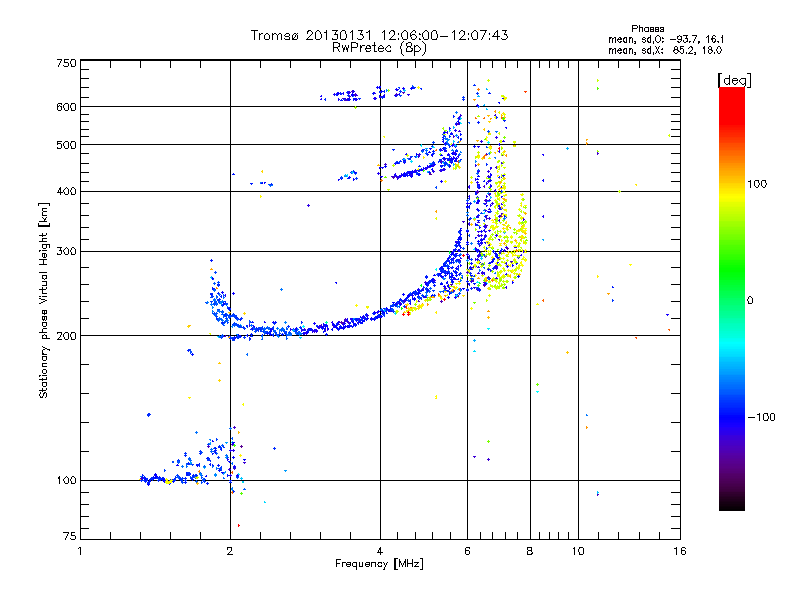This screenshot has height=600, width=800.
Task: Click the blue E-layer echo cluster near 100 km
Action: pos(194,462)
